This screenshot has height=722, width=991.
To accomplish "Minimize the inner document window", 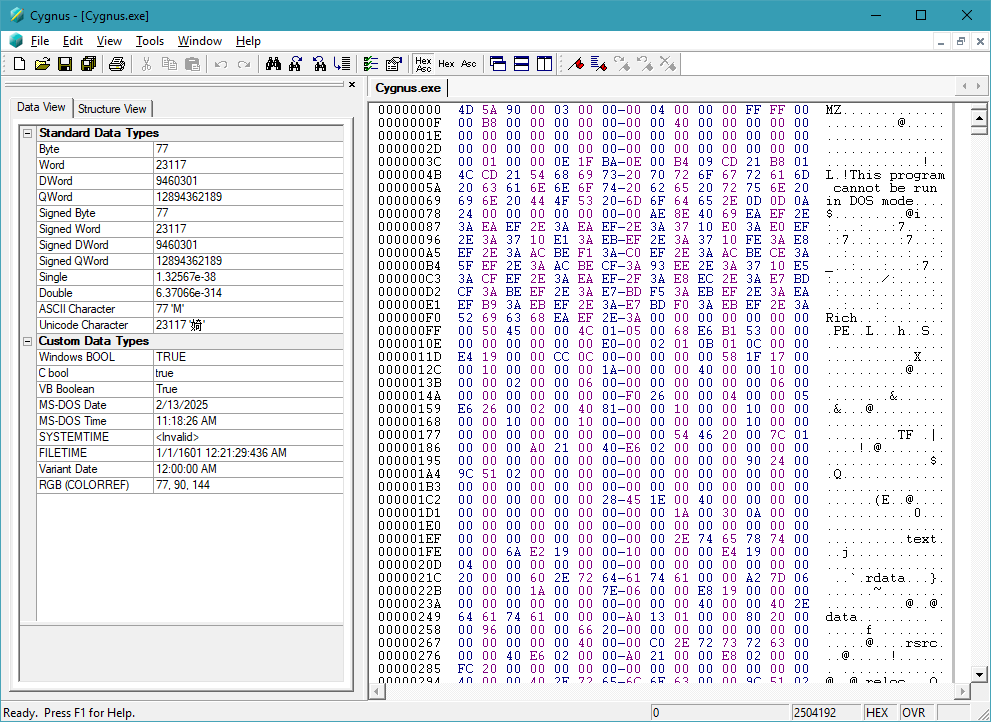I will click(x=941, y=42).
